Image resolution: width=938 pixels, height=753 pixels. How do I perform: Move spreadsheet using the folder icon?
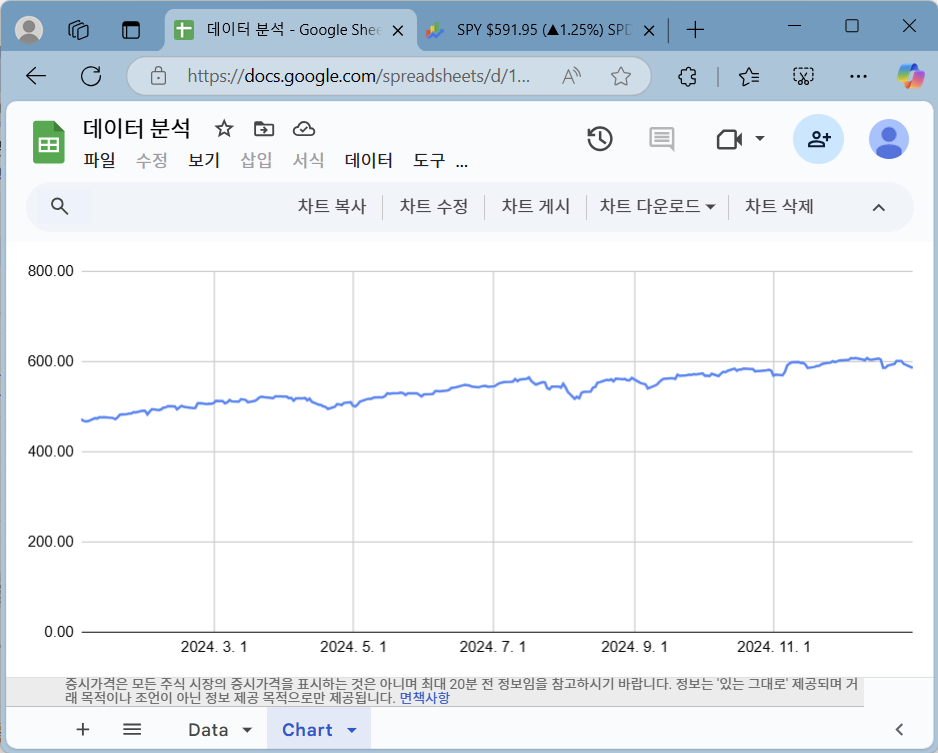pos(264,128)
